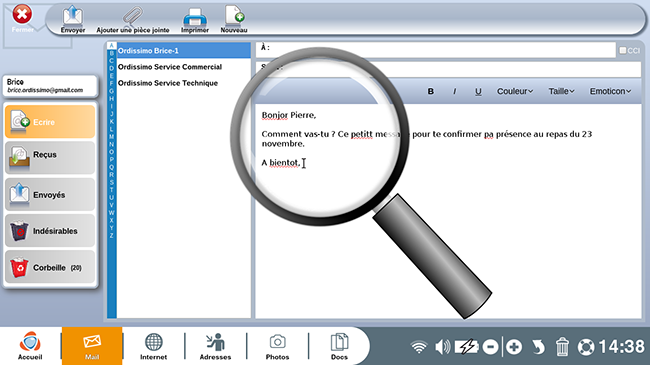Select contact Ordissimo Service Commercial

[170, 67]
